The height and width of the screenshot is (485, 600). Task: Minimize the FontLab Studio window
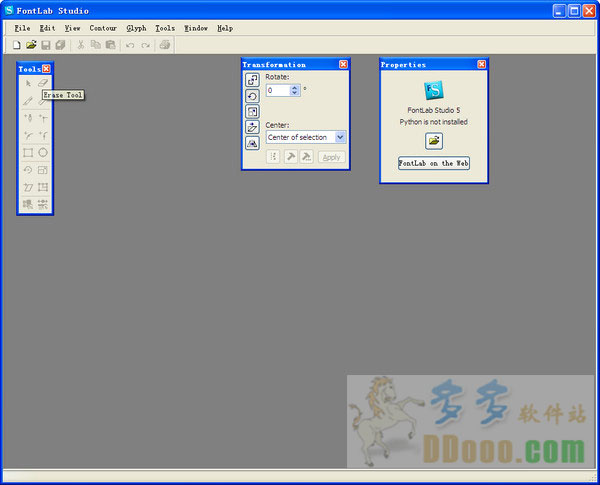tap(559, 11)
